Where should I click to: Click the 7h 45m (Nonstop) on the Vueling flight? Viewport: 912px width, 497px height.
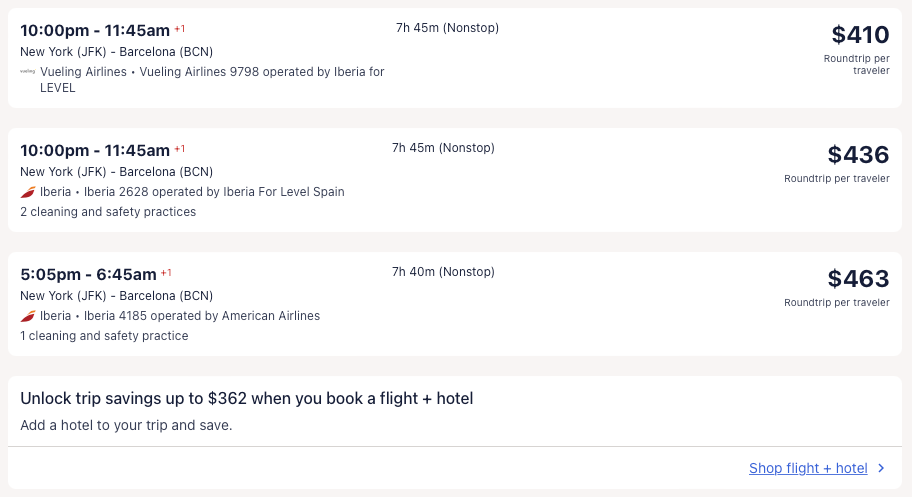(x=447, y=28)
